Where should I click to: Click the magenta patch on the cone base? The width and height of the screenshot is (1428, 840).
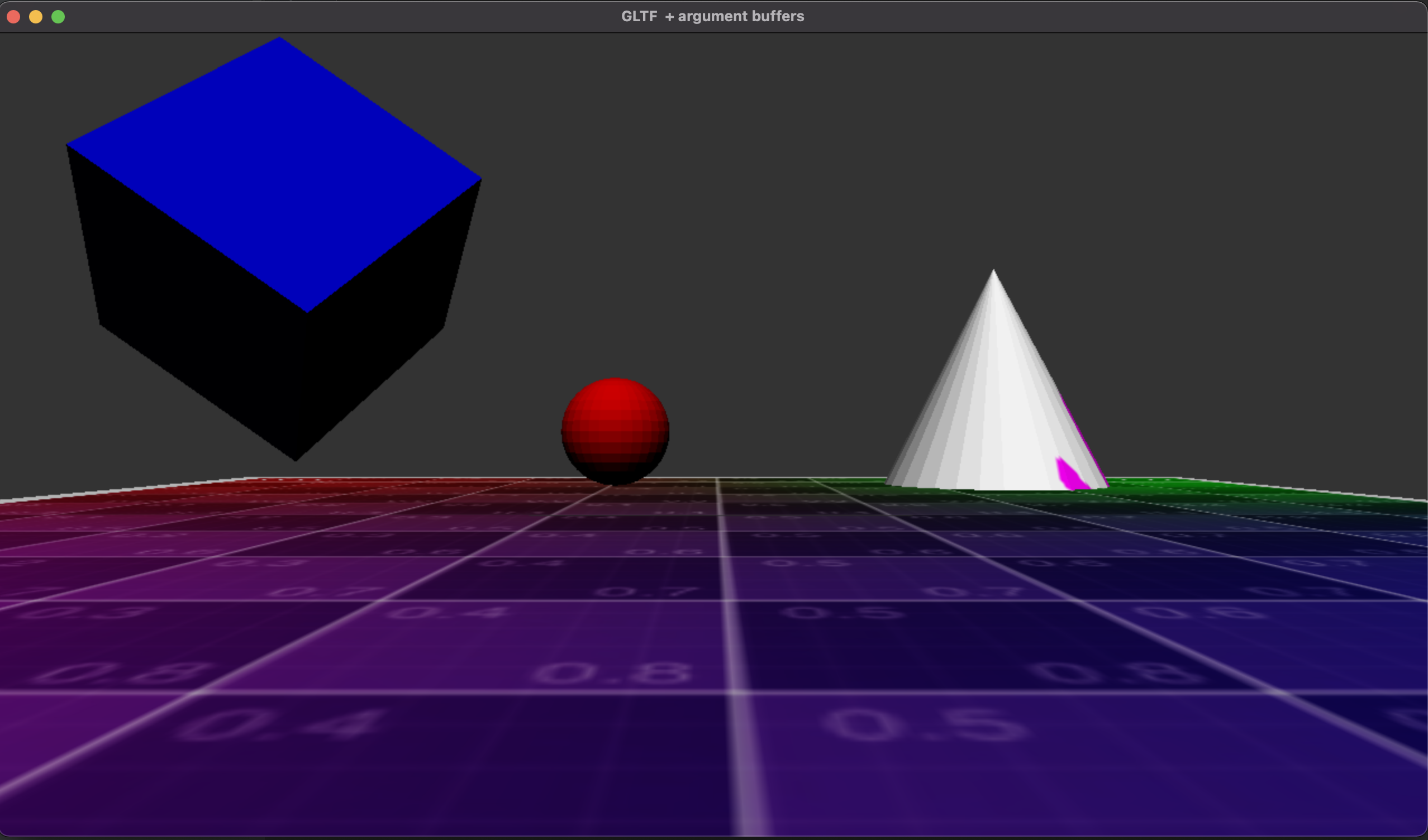click(1069, 475)
